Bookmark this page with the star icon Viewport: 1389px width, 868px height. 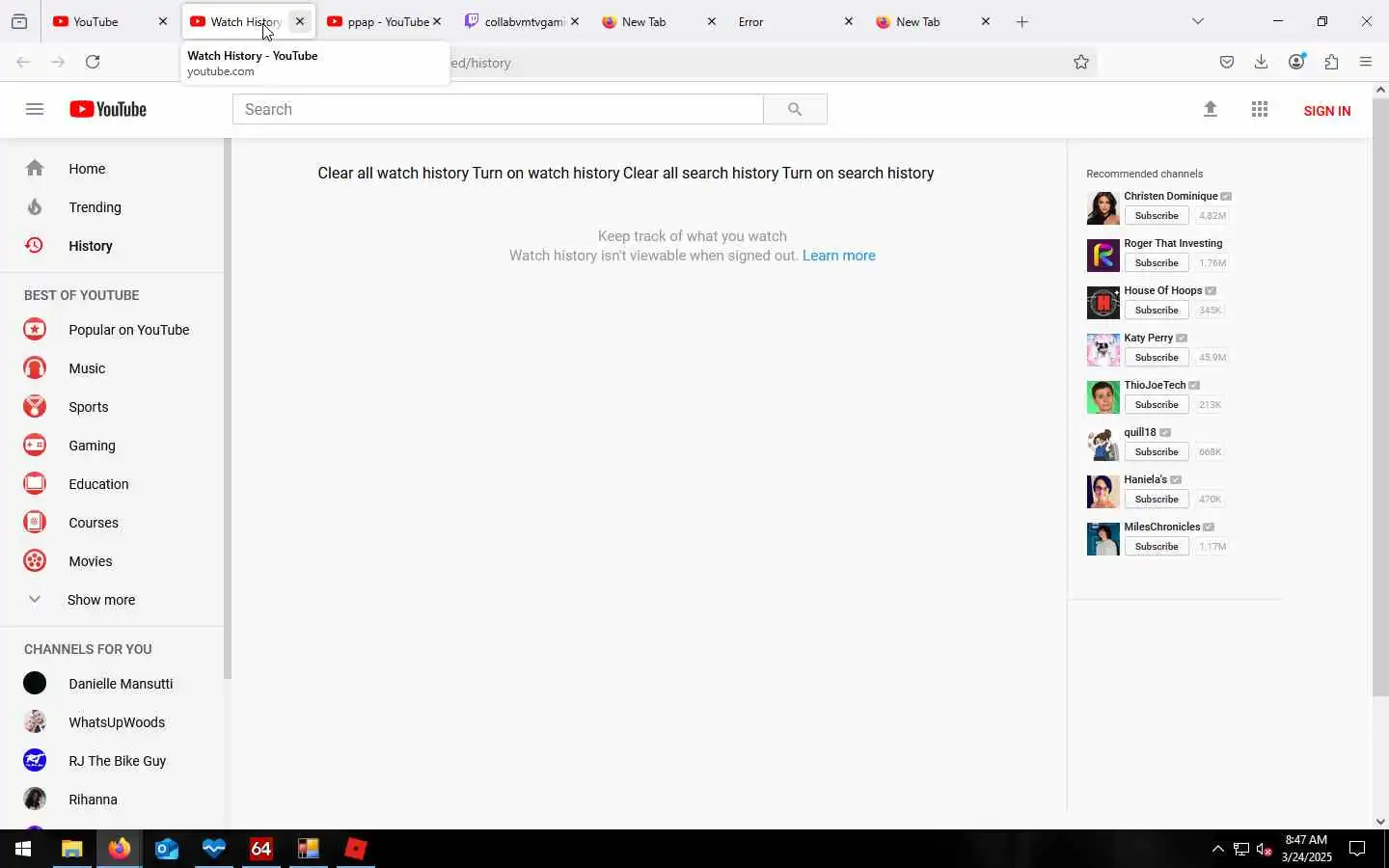[x=1081, y=63]
